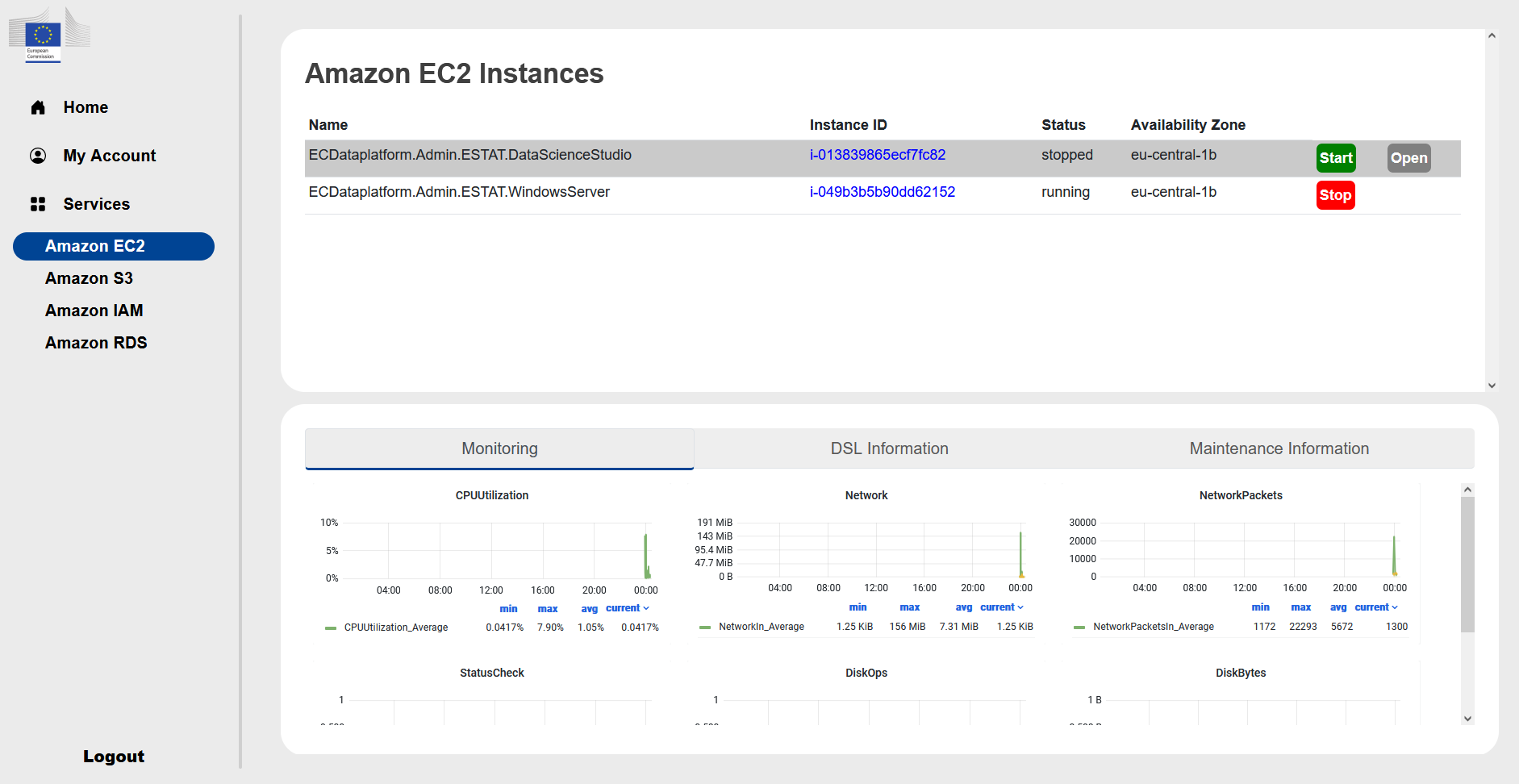This screenshot has height=784, width=1519.
Task: Open instance ID i-049b3b5b90dd62152 link
Action: 883,192
